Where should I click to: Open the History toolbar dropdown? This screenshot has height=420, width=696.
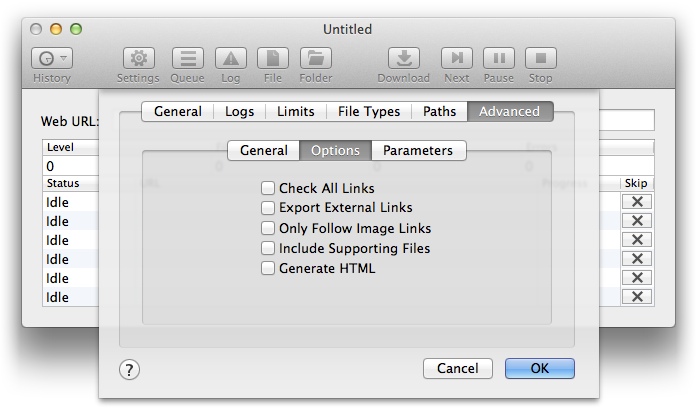point(51,59)
